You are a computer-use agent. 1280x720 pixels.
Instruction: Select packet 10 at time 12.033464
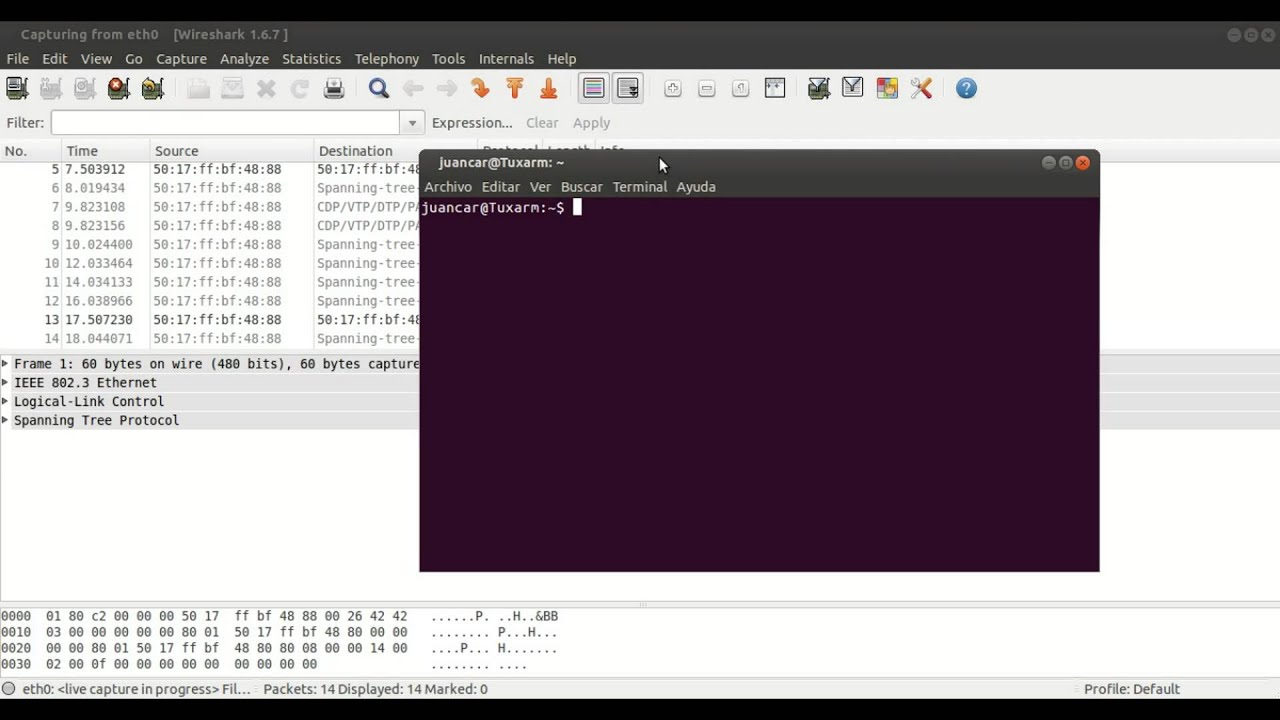(210, 264)
